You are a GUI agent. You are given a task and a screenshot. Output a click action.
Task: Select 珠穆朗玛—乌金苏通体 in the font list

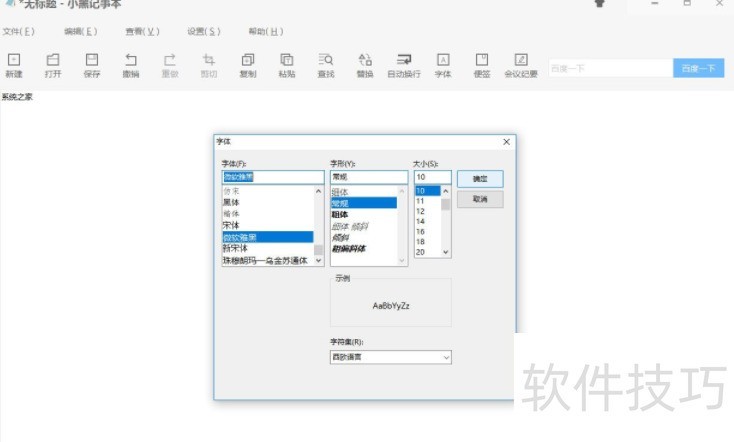268,260
